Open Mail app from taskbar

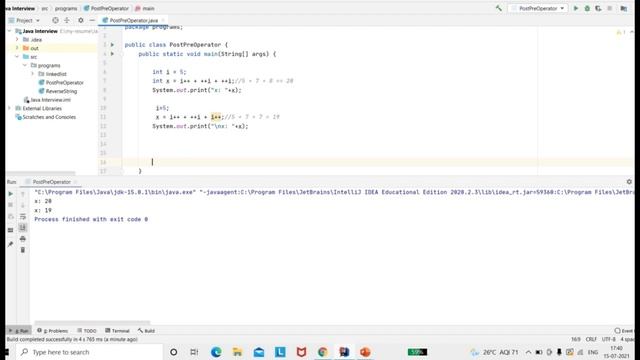tap(259, 352)
